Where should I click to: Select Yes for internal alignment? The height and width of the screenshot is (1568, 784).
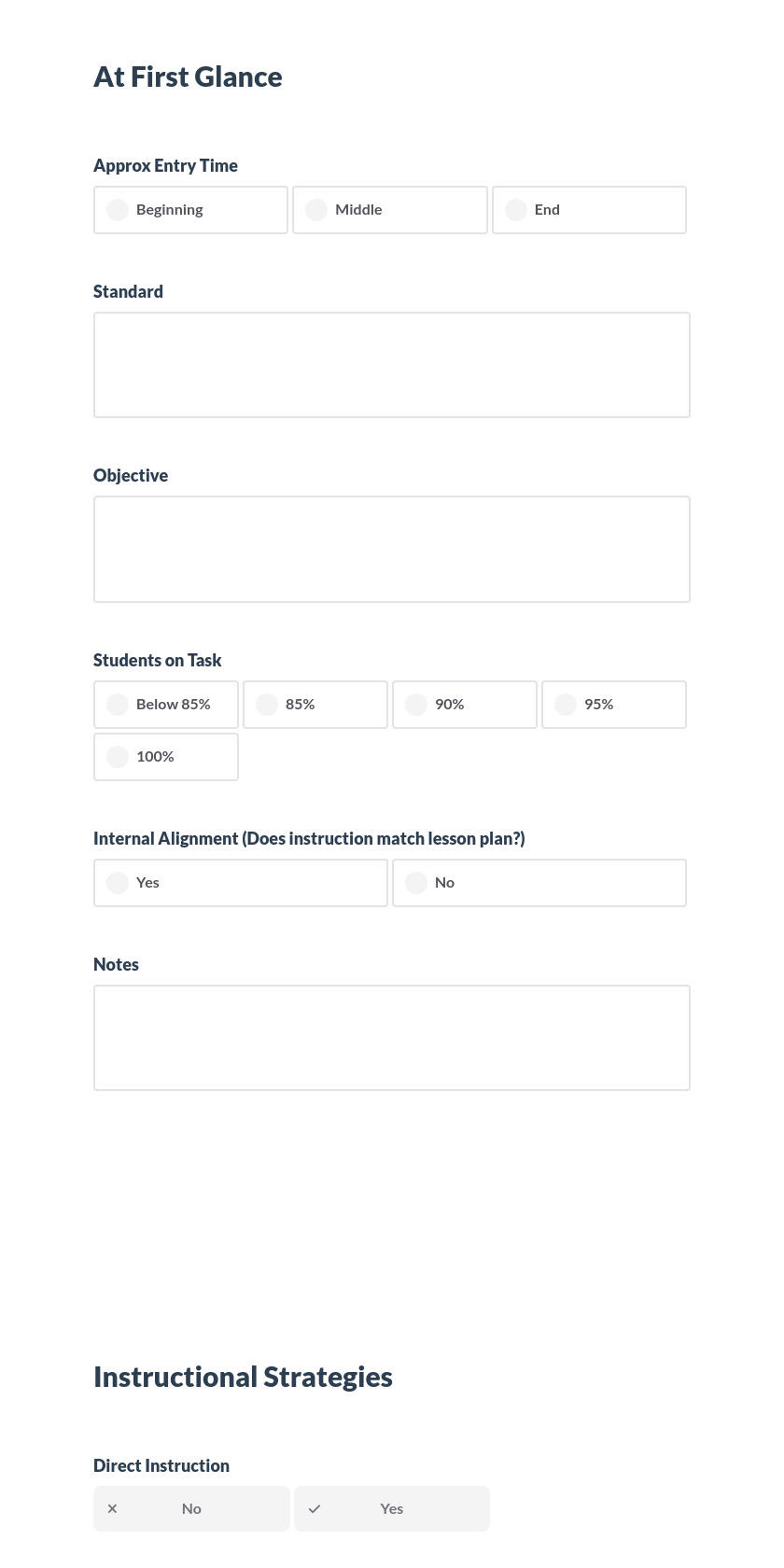[x=240, y=882]
